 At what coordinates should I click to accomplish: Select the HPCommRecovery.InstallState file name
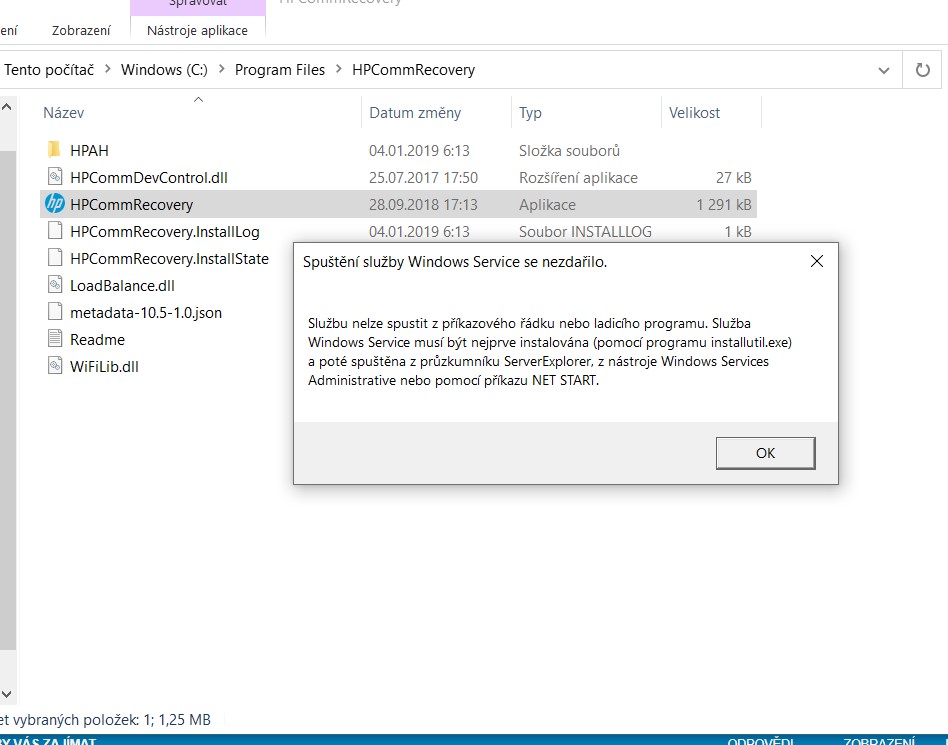[x=169, y=258]
